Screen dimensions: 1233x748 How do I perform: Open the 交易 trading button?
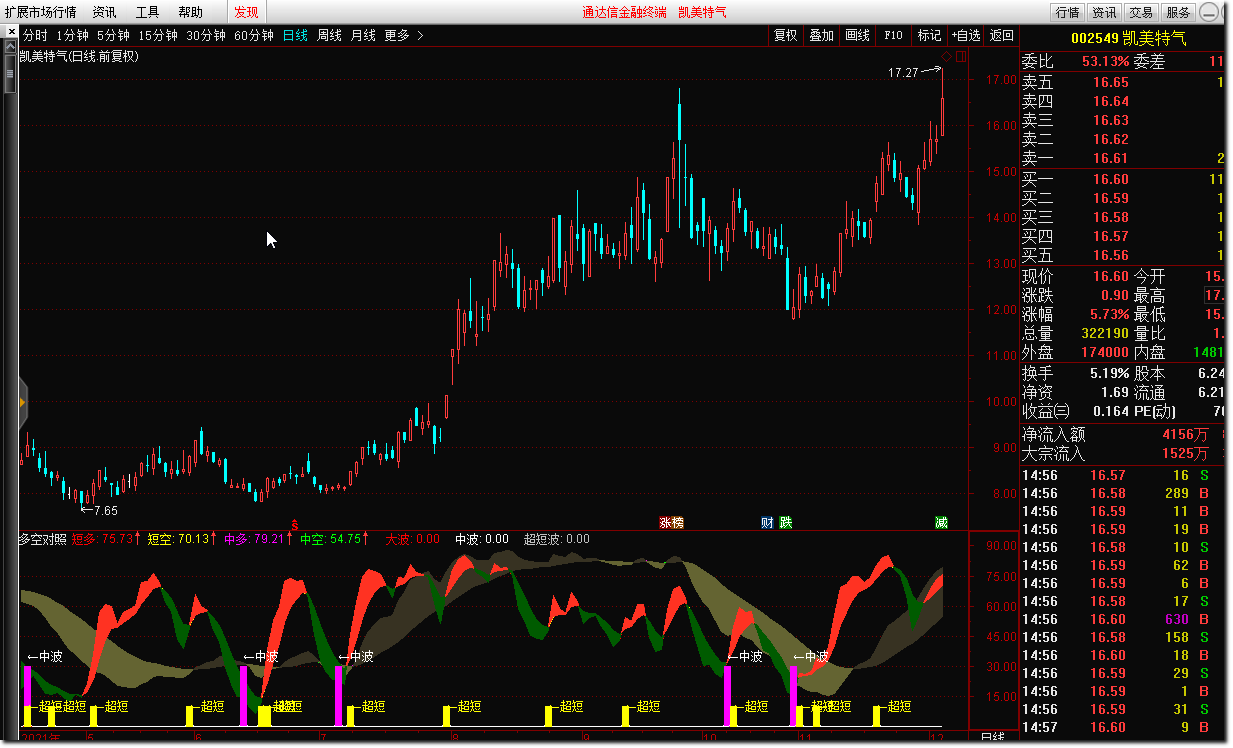pyautogui.click(x=1141, y=12)
